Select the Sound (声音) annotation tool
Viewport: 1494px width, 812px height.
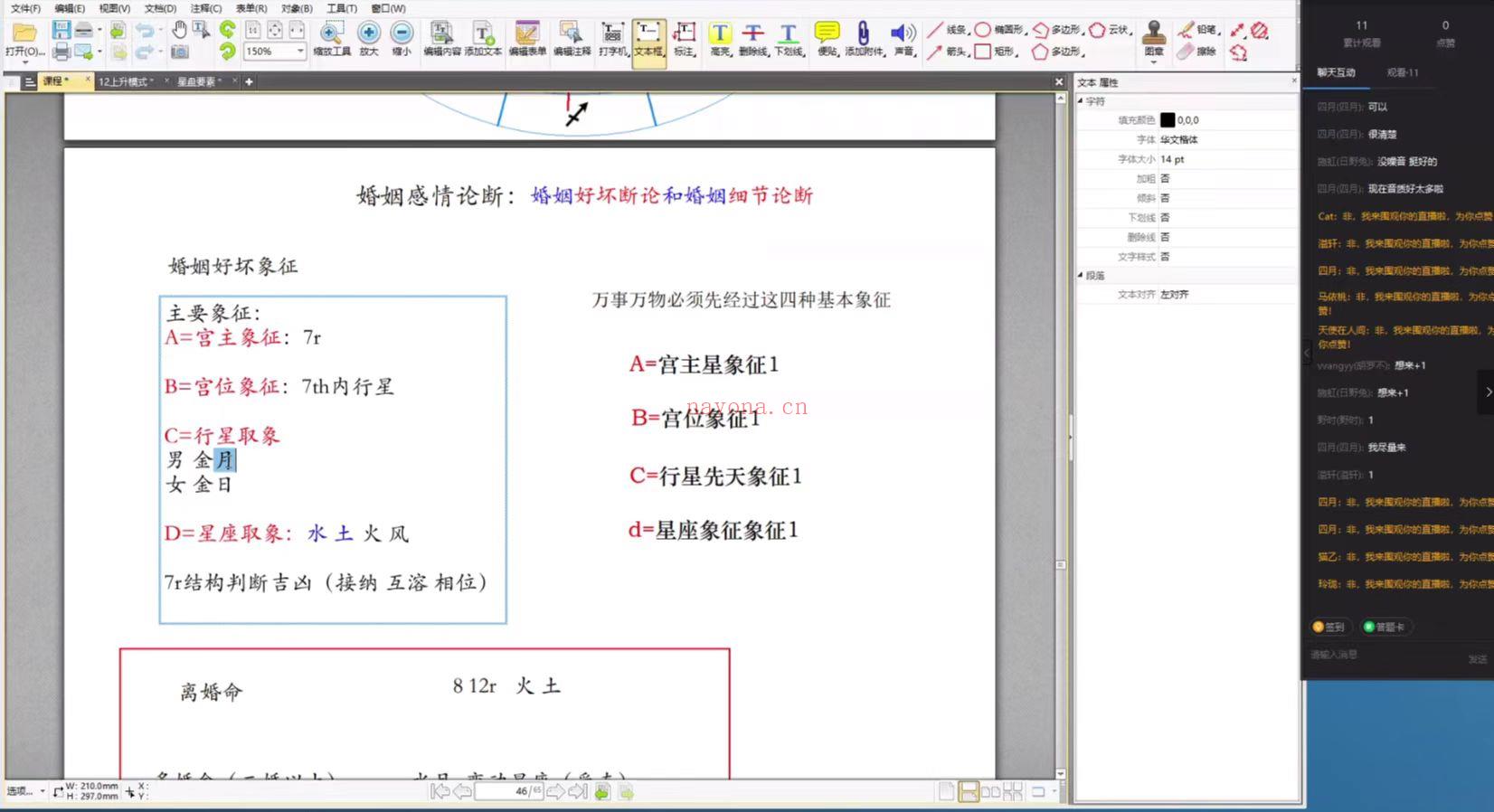point(903,39)
